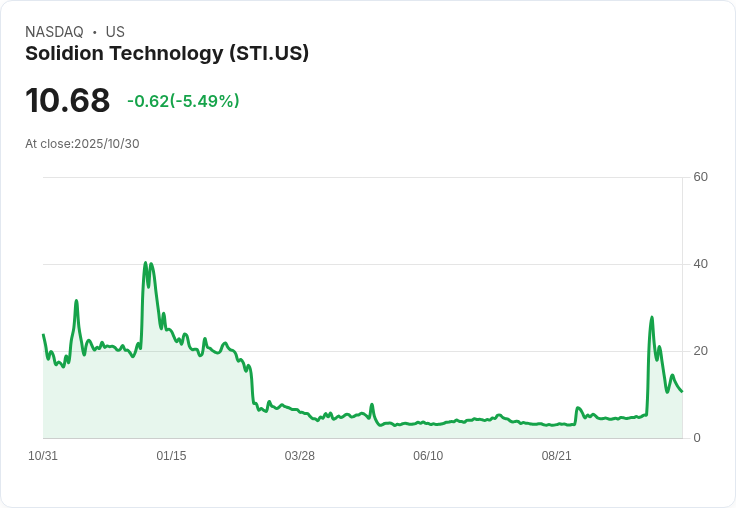Select the 01/15 date axis label
736x508 pixels.
[171, 456]
